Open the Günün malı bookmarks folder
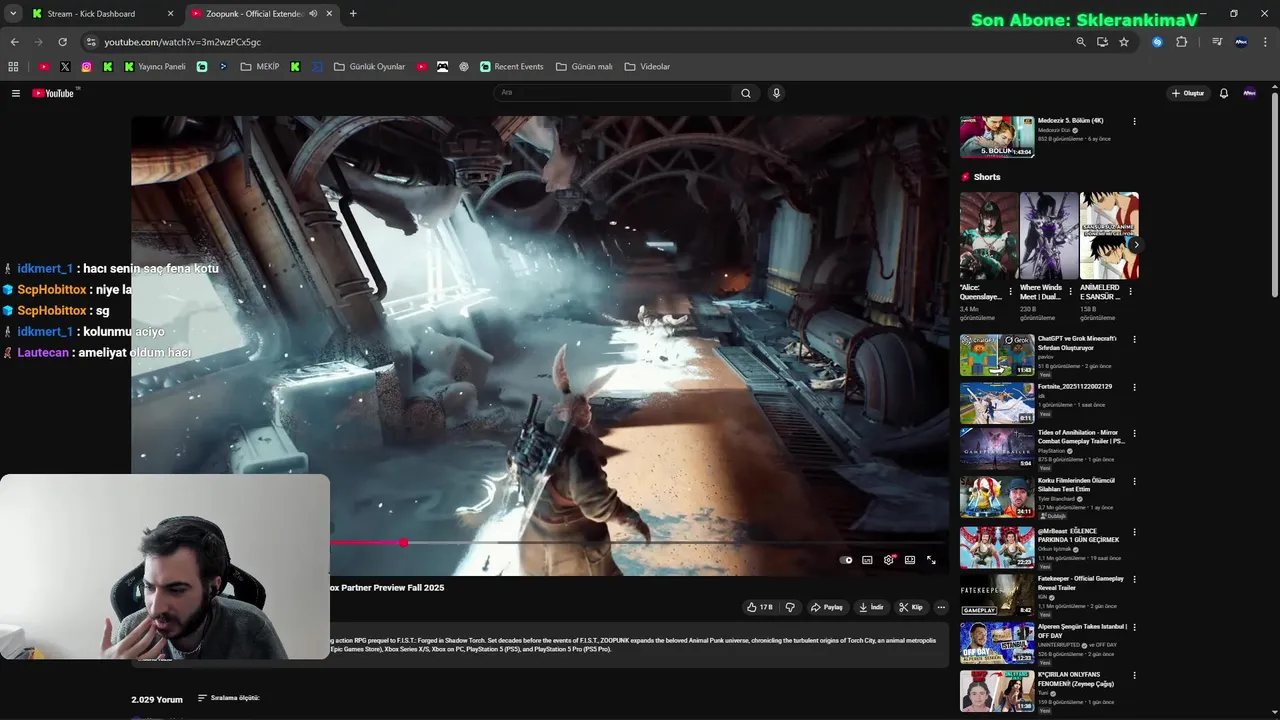The width and height of the screenshot is (1280, 720). [584, 67]
